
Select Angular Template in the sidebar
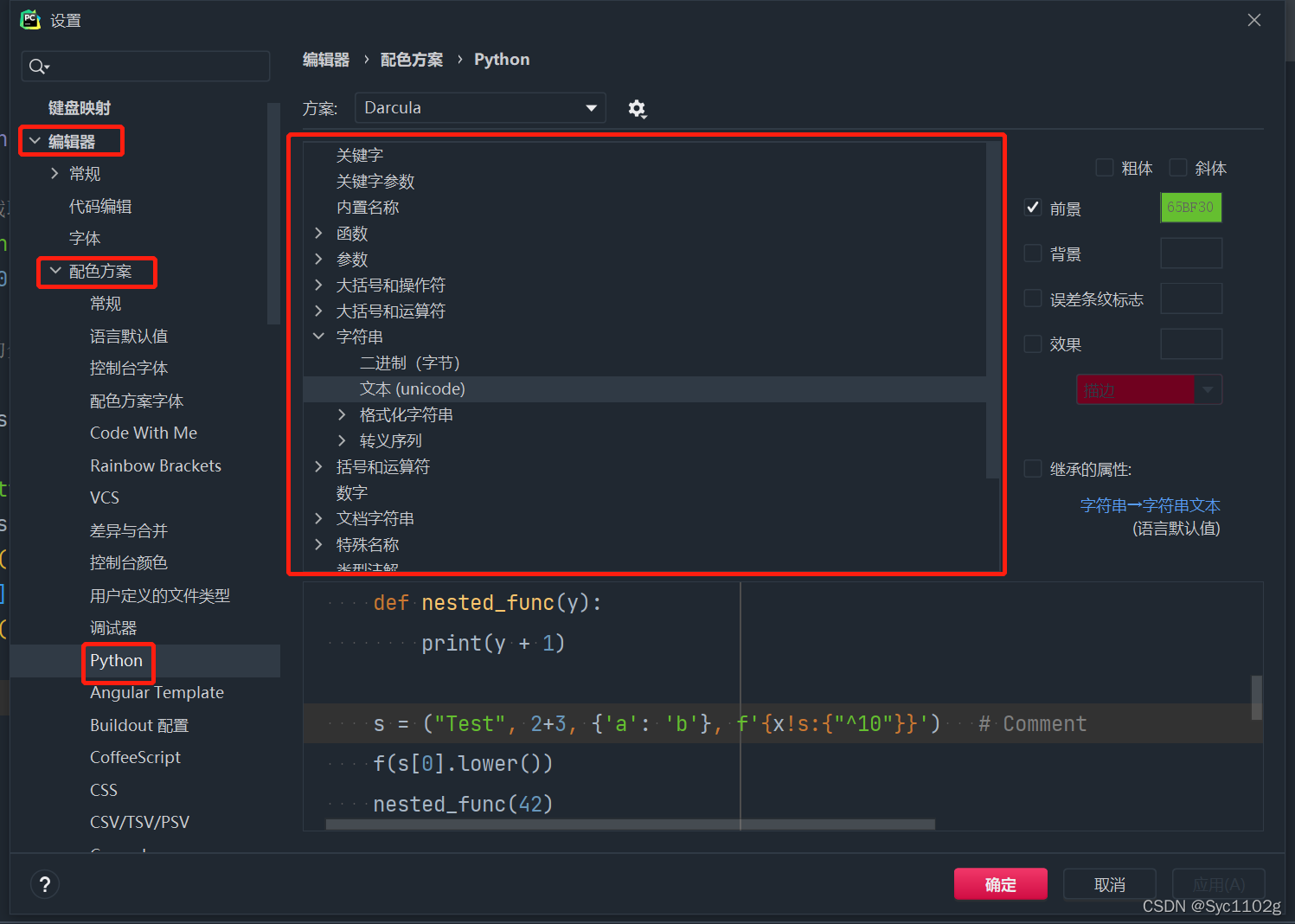(157, 692)
